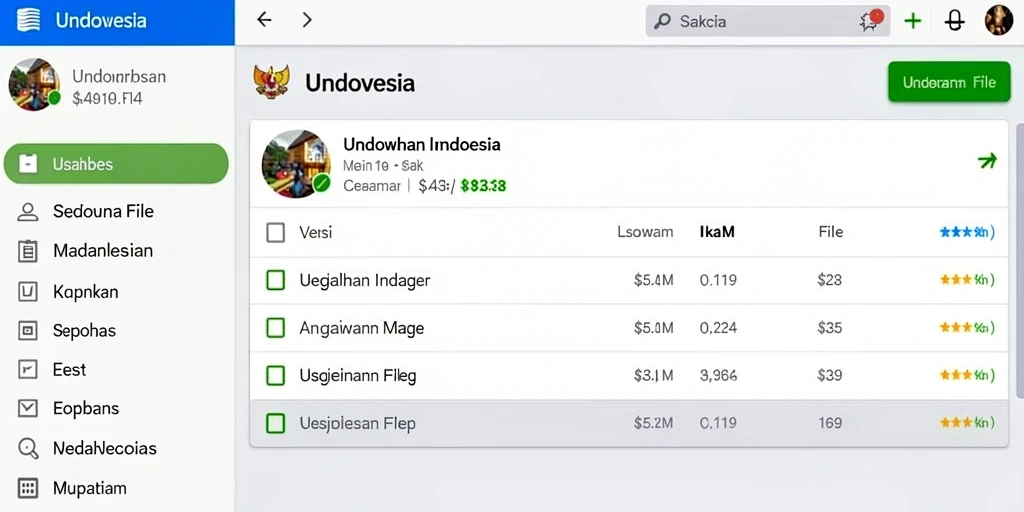Click the red-badged icon in search bar
Image resolution: width=1024 pixels, height=512 pixels.
pyautogui.click(x=871, y=20)
